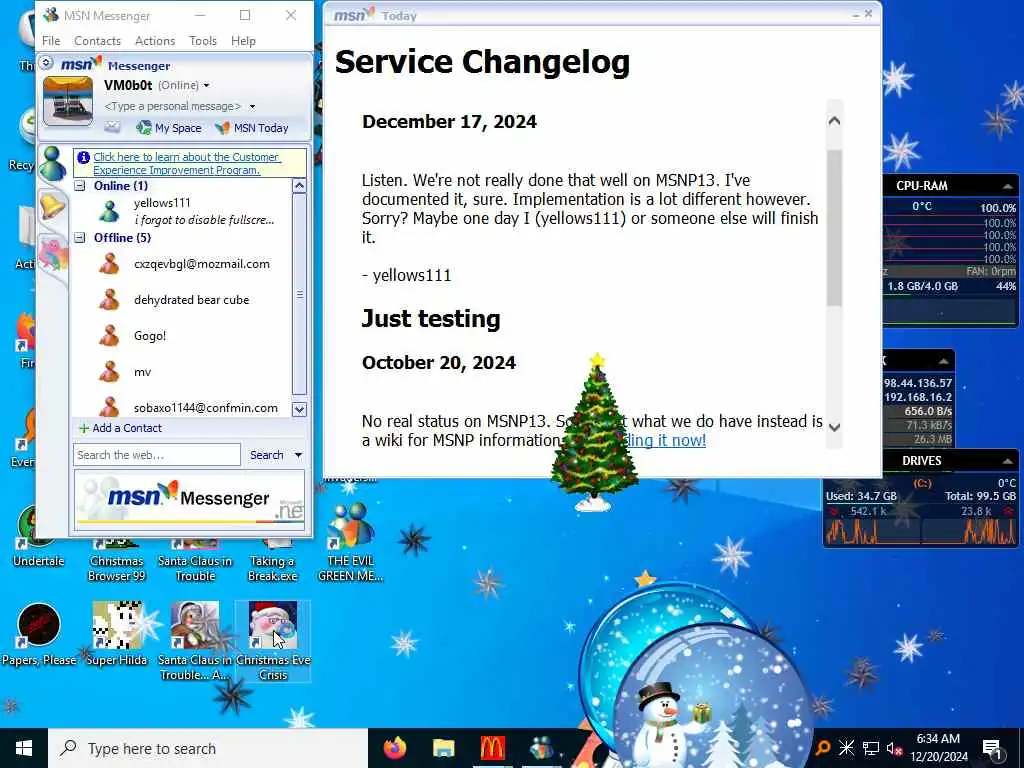Screen dimensions: 1024x768
Task: Open the Undertale desktop shortcut
Action: click(38, 538)
